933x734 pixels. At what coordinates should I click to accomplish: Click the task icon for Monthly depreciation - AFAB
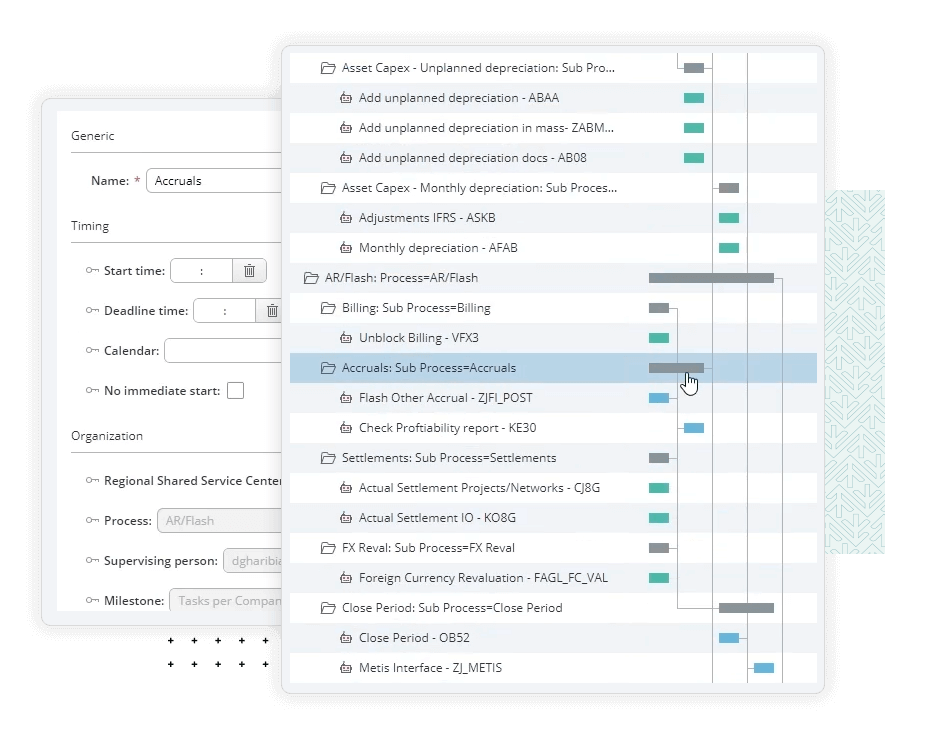coord(346,248)
